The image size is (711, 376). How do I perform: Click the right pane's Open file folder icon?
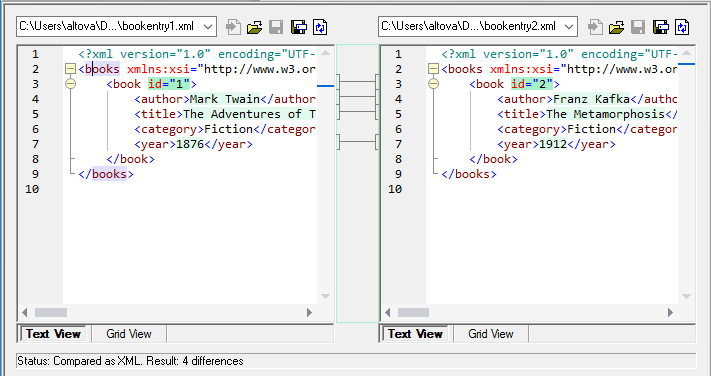[x=616, y=27]
